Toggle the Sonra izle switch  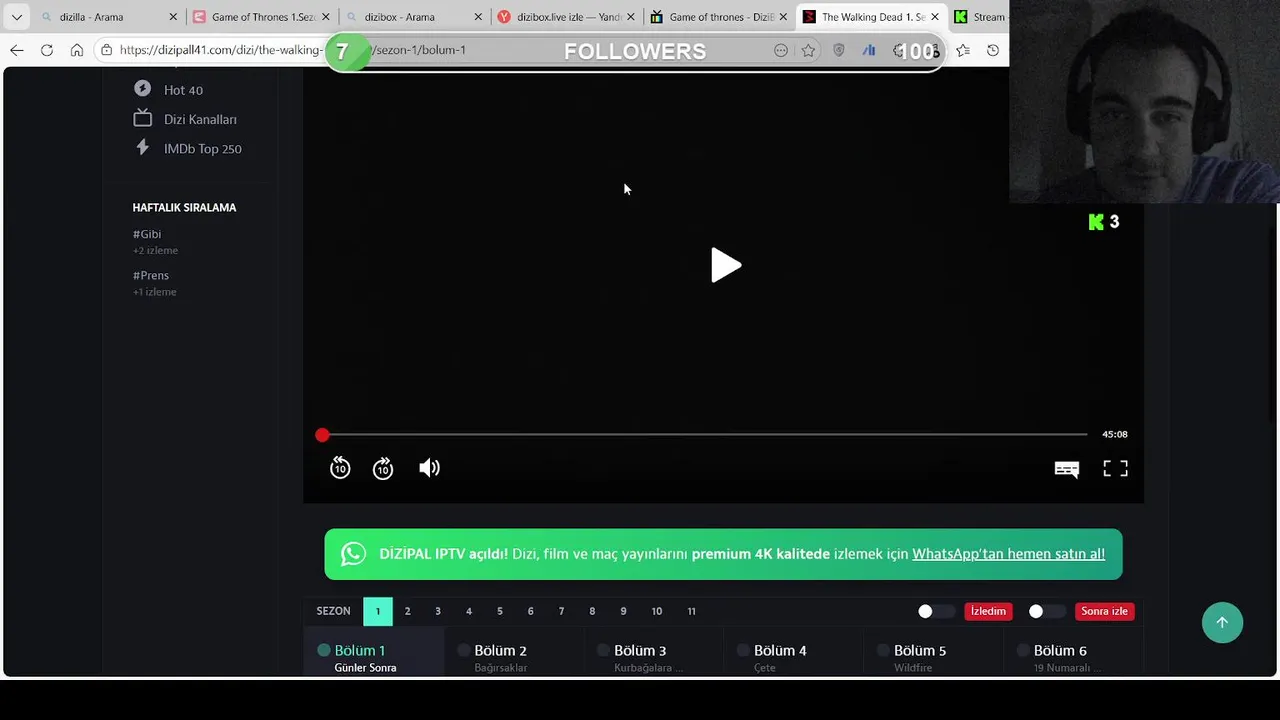1047,611
